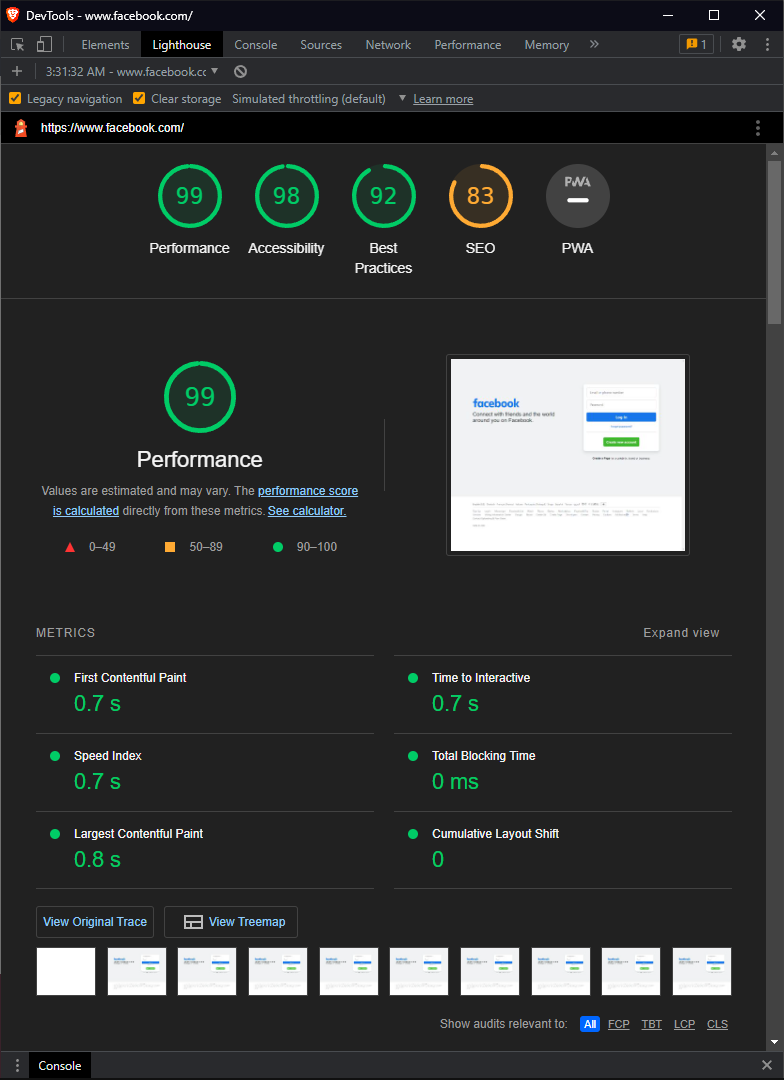The width and height of the screenshot is (784, 1080).
Task: Expand the metrics view
Action: click(681, 633)
